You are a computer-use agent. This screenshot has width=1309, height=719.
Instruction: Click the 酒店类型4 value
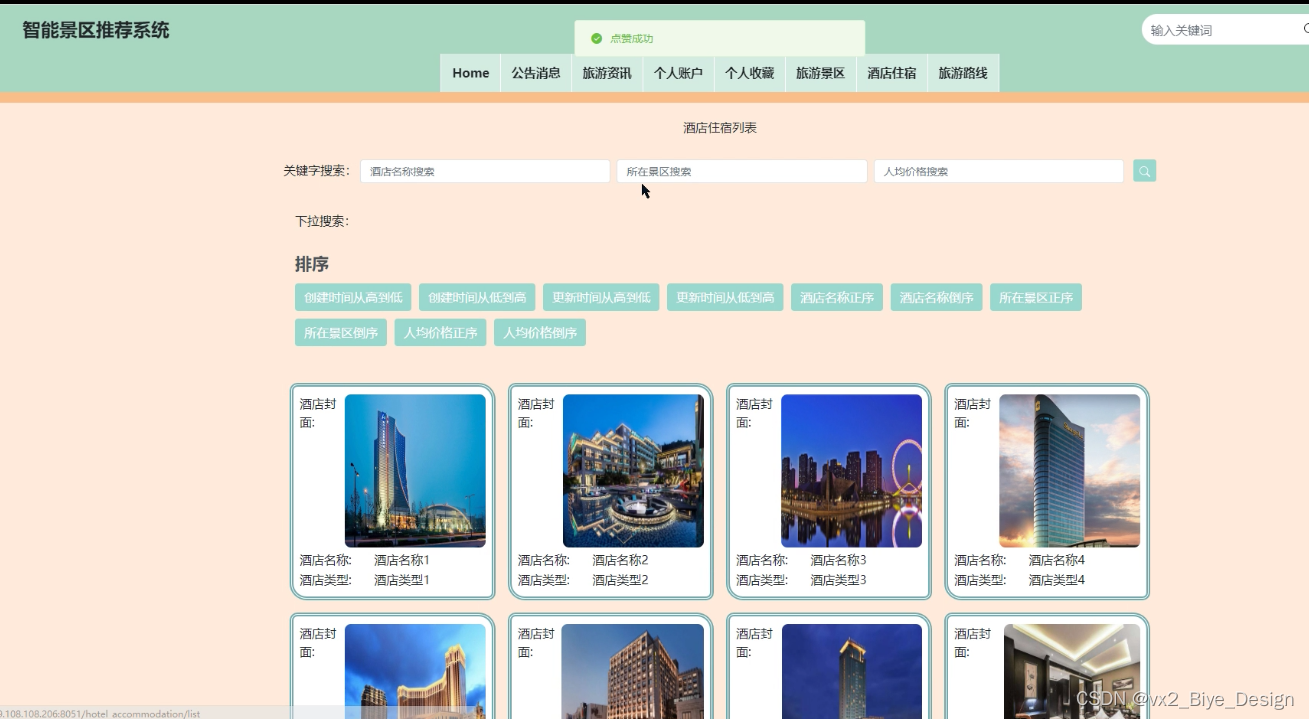1056,580
